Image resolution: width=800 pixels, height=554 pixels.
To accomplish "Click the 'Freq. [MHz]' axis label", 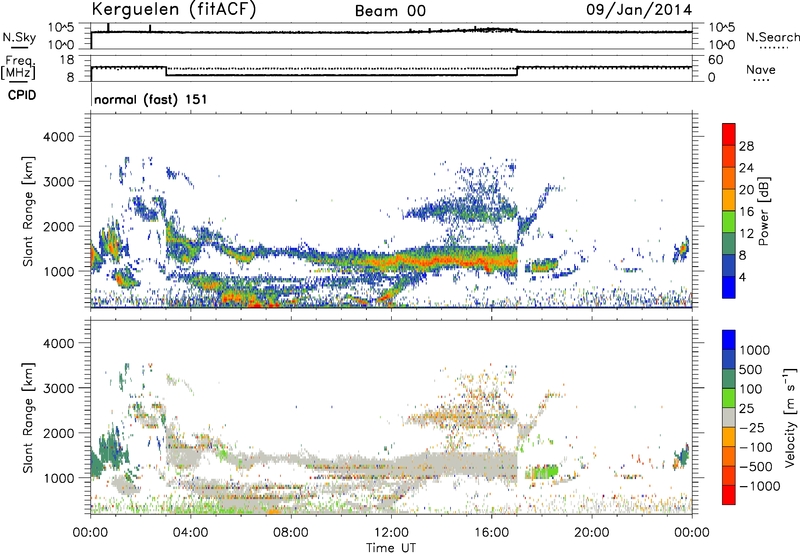I will coord(18,67).
